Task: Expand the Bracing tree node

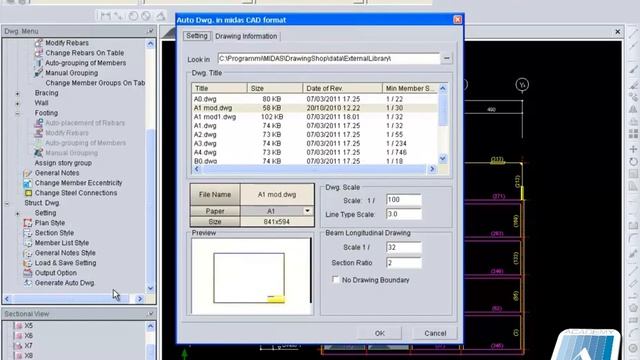Action: (18, 93)
